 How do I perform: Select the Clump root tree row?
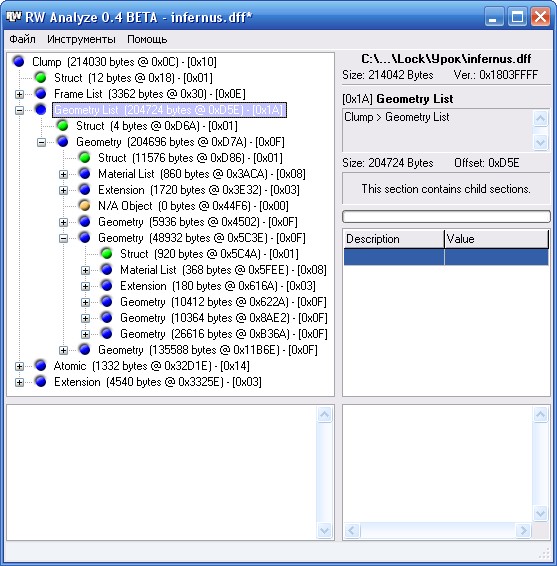(x=124, y=62)
